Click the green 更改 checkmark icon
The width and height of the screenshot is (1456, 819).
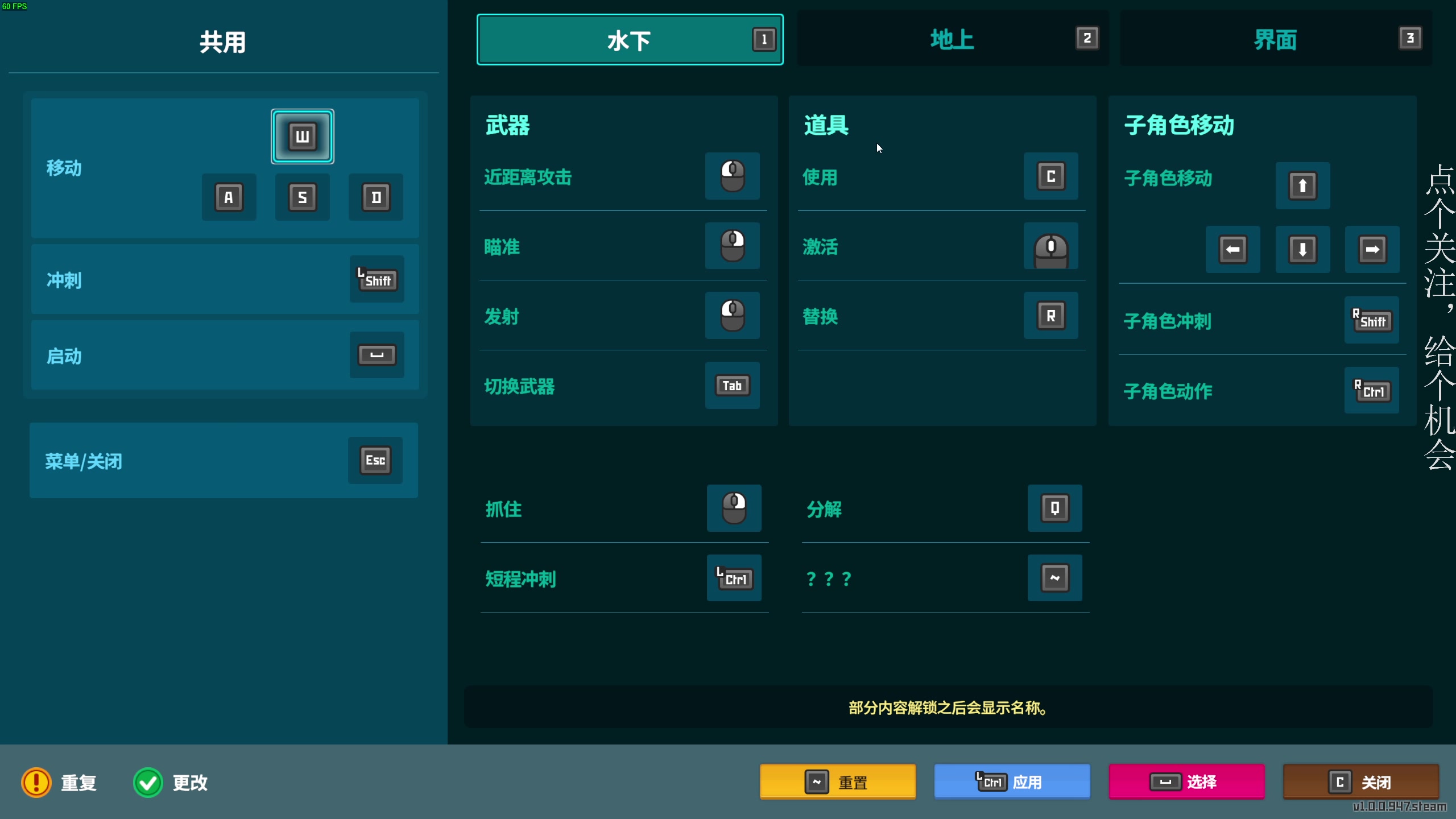tap(148, 783)
